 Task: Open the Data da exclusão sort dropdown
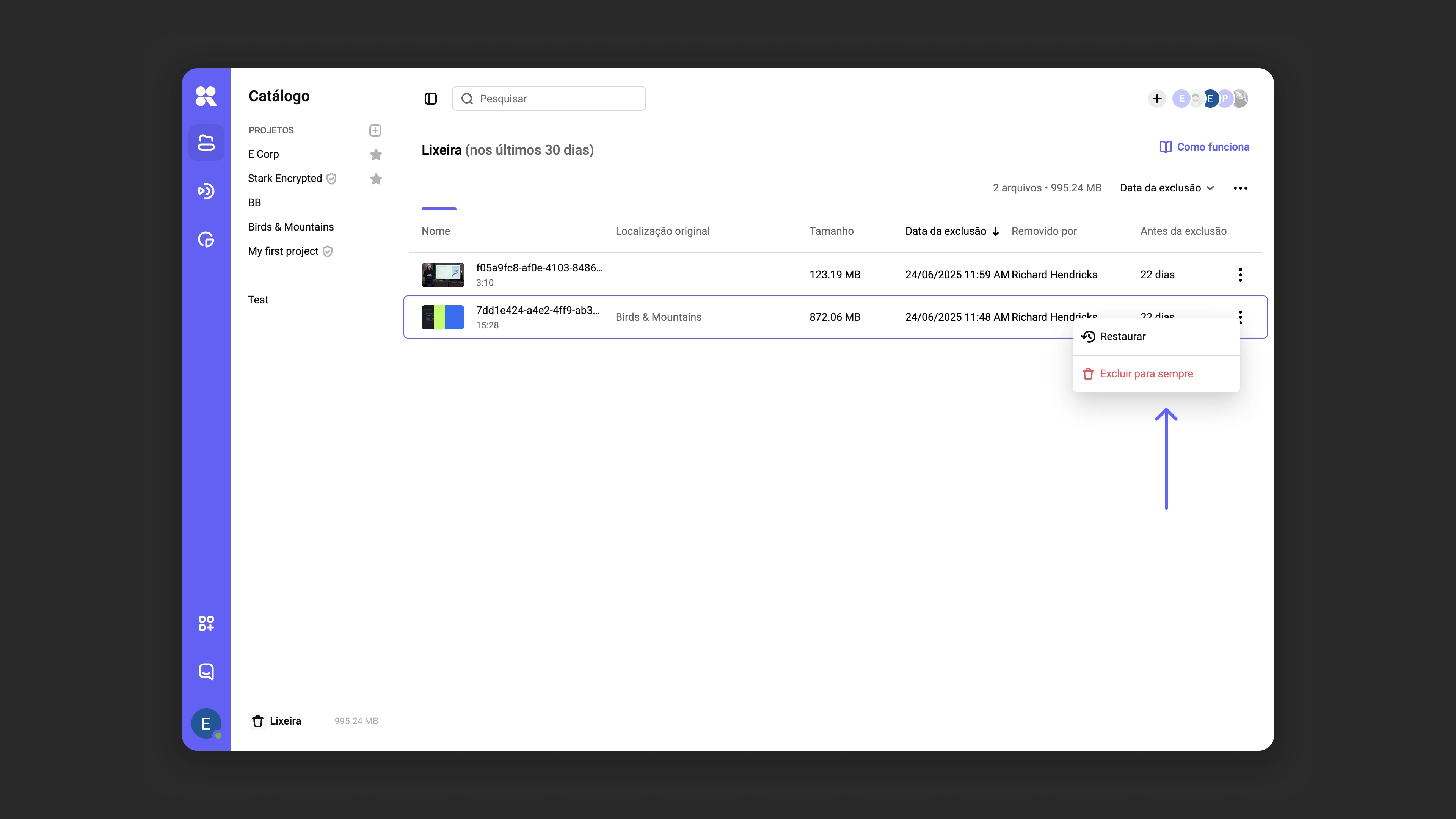(1167, 188)
